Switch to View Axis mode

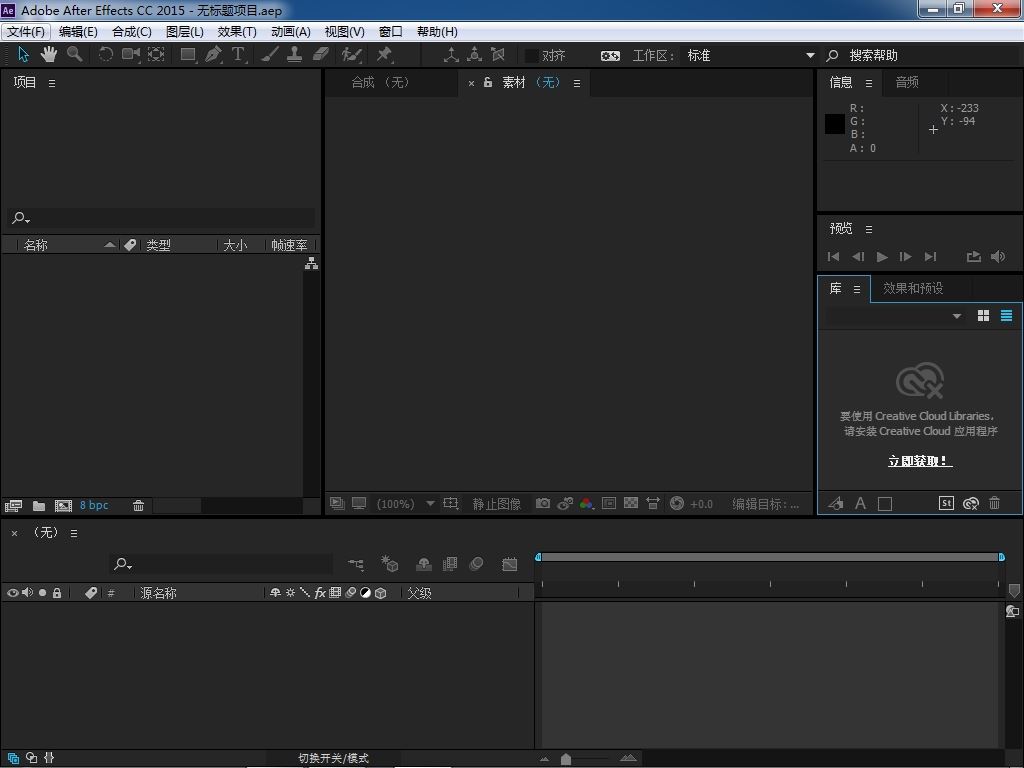[x=498, y=55]
